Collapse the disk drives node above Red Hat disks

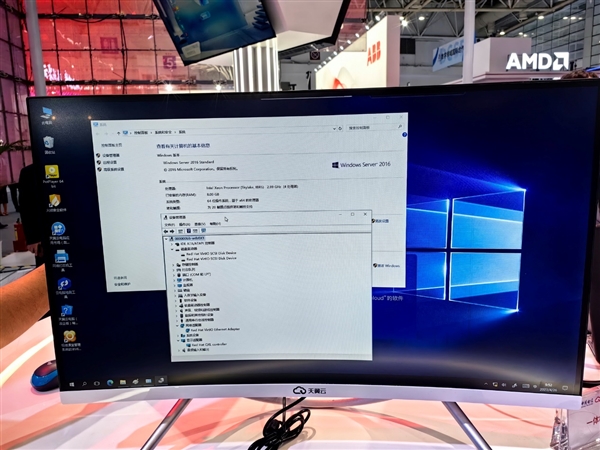pyautogui.click(x=172, y=249)
